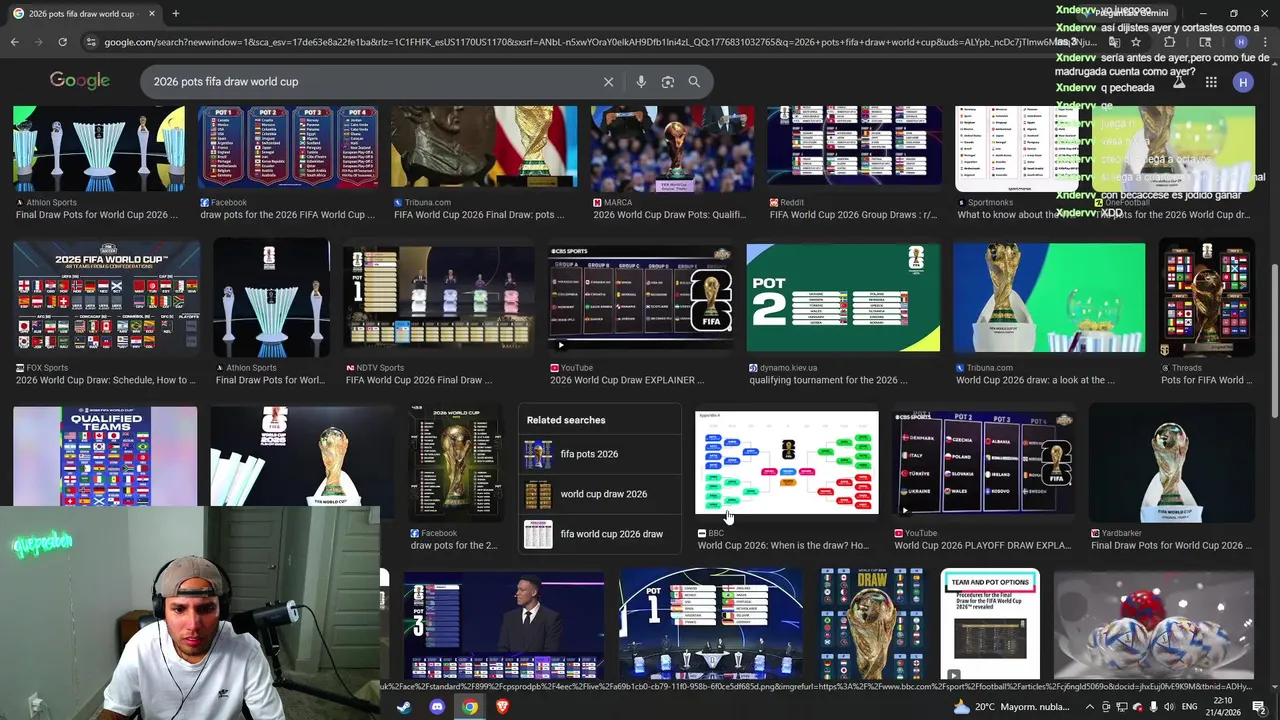
Task: Open Google apps grid menu
Action: tap(1211, 82)
